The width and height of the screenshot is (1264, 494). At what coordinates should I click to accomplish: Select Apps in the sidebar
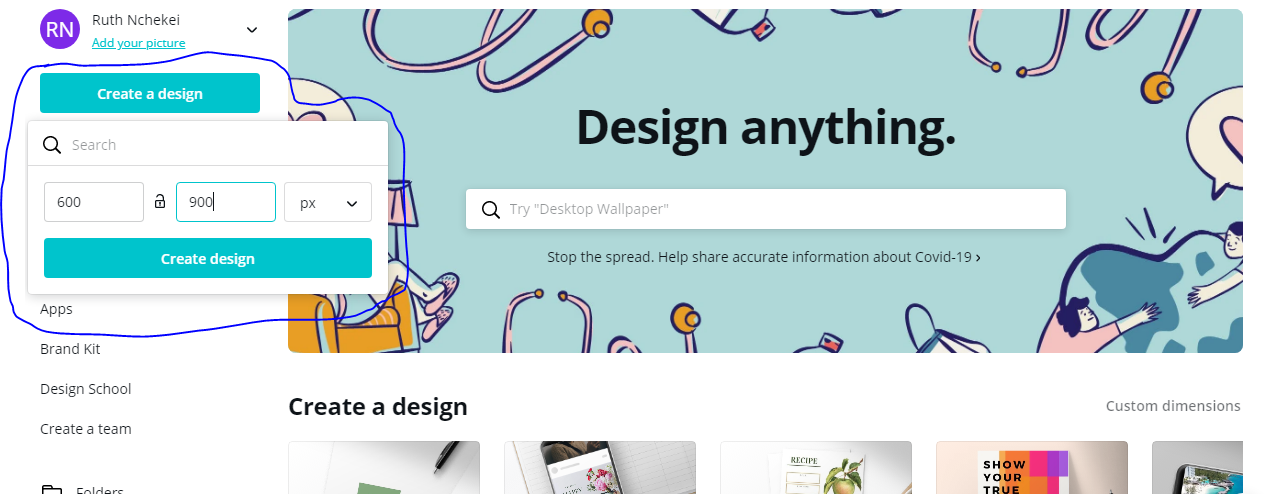point(56,309)
